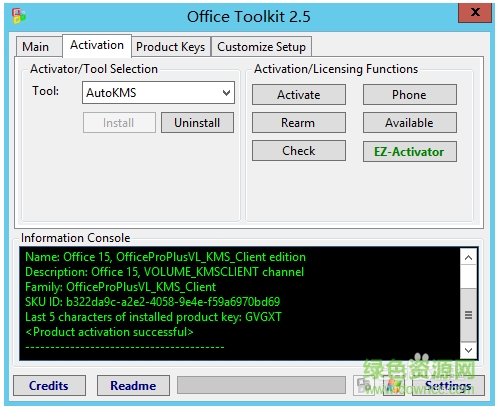Open the Readme

[133, 386]
